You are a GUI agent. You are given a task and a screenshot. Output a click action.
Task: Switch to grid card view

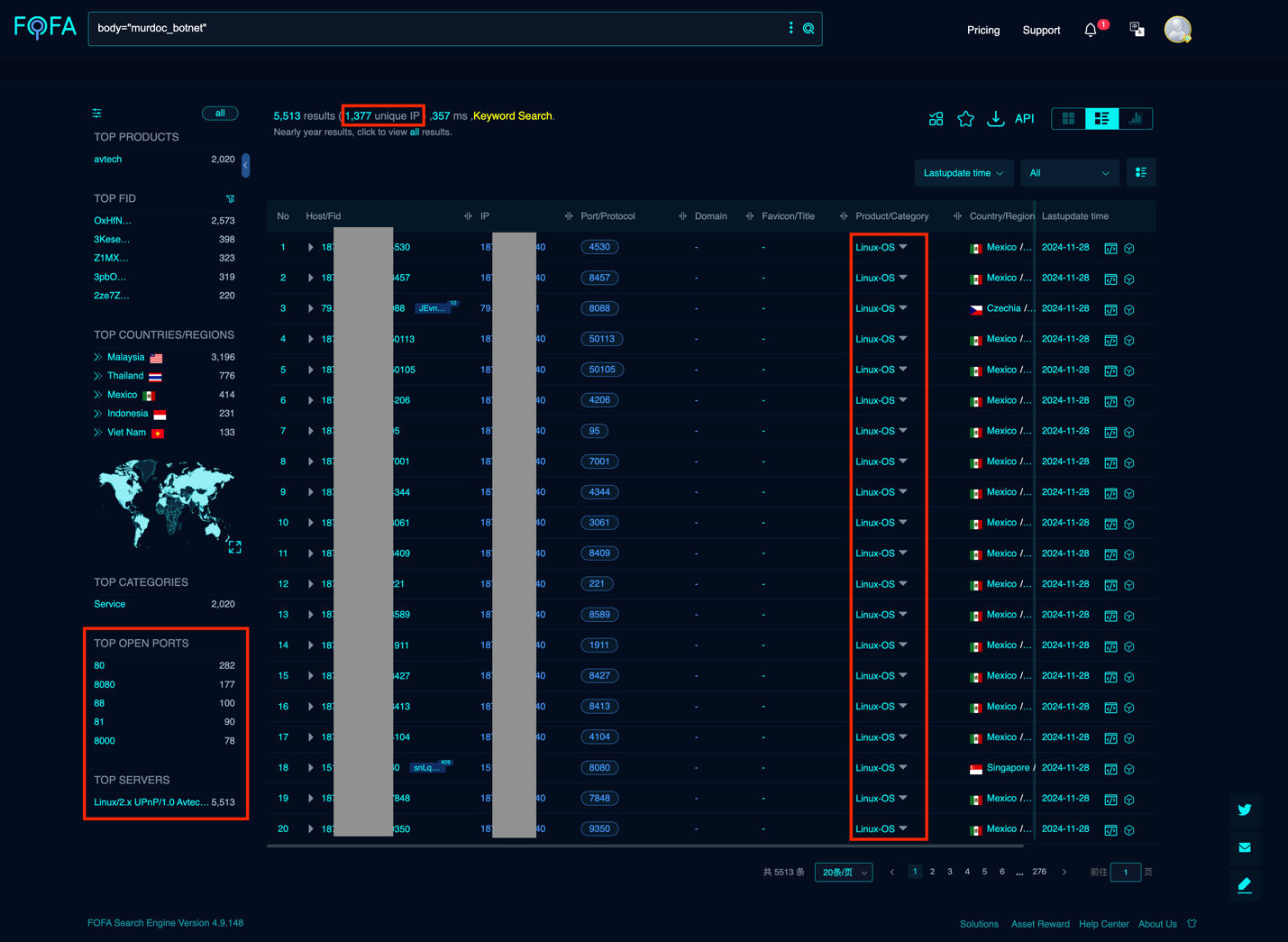[x=1069, y=118]
